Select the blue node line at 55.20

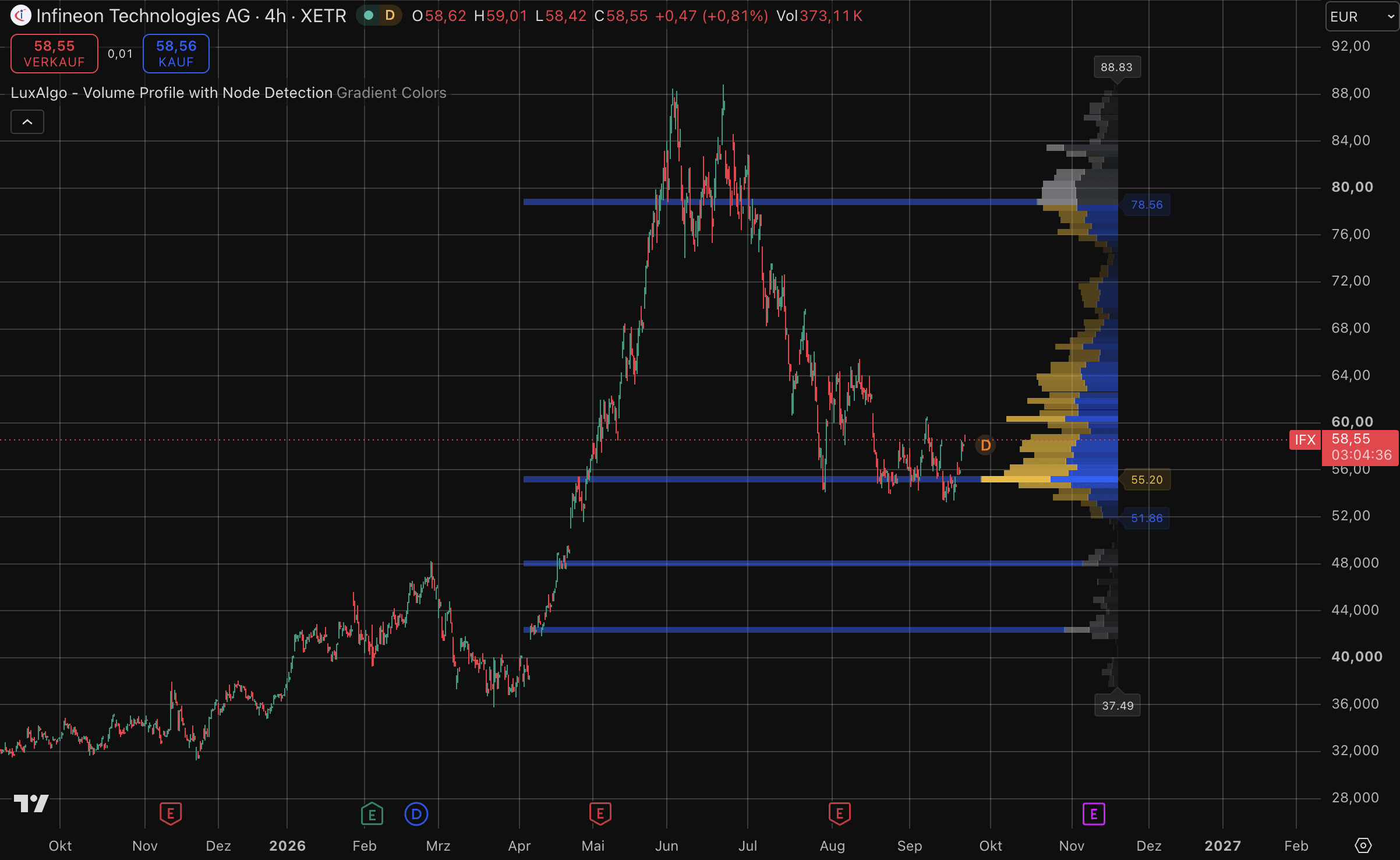tap(752, 480)
